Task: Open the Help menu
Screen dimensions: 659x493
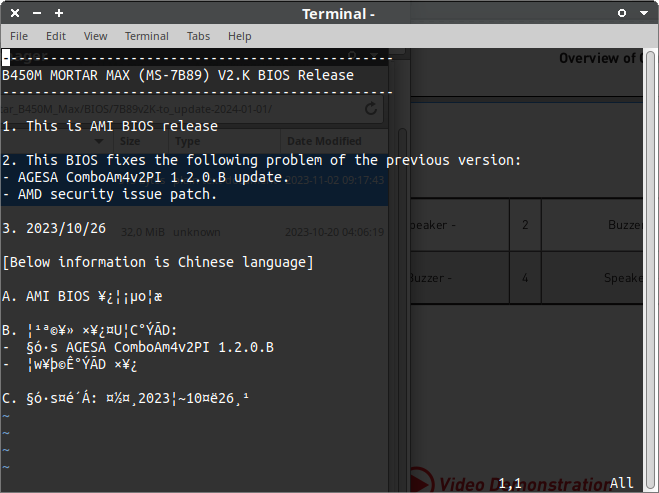Action: [240, 36]
